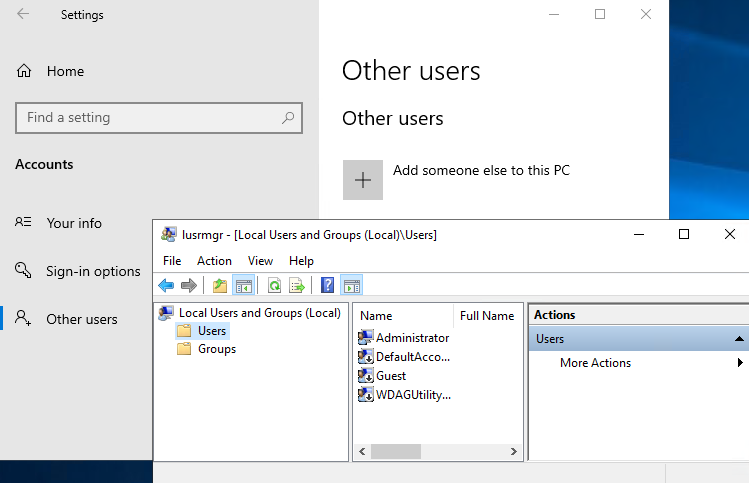The height and width of the screenshot is (483, 749).
Task: Select Groups node in console tree
Action: [x=217, y=349]
